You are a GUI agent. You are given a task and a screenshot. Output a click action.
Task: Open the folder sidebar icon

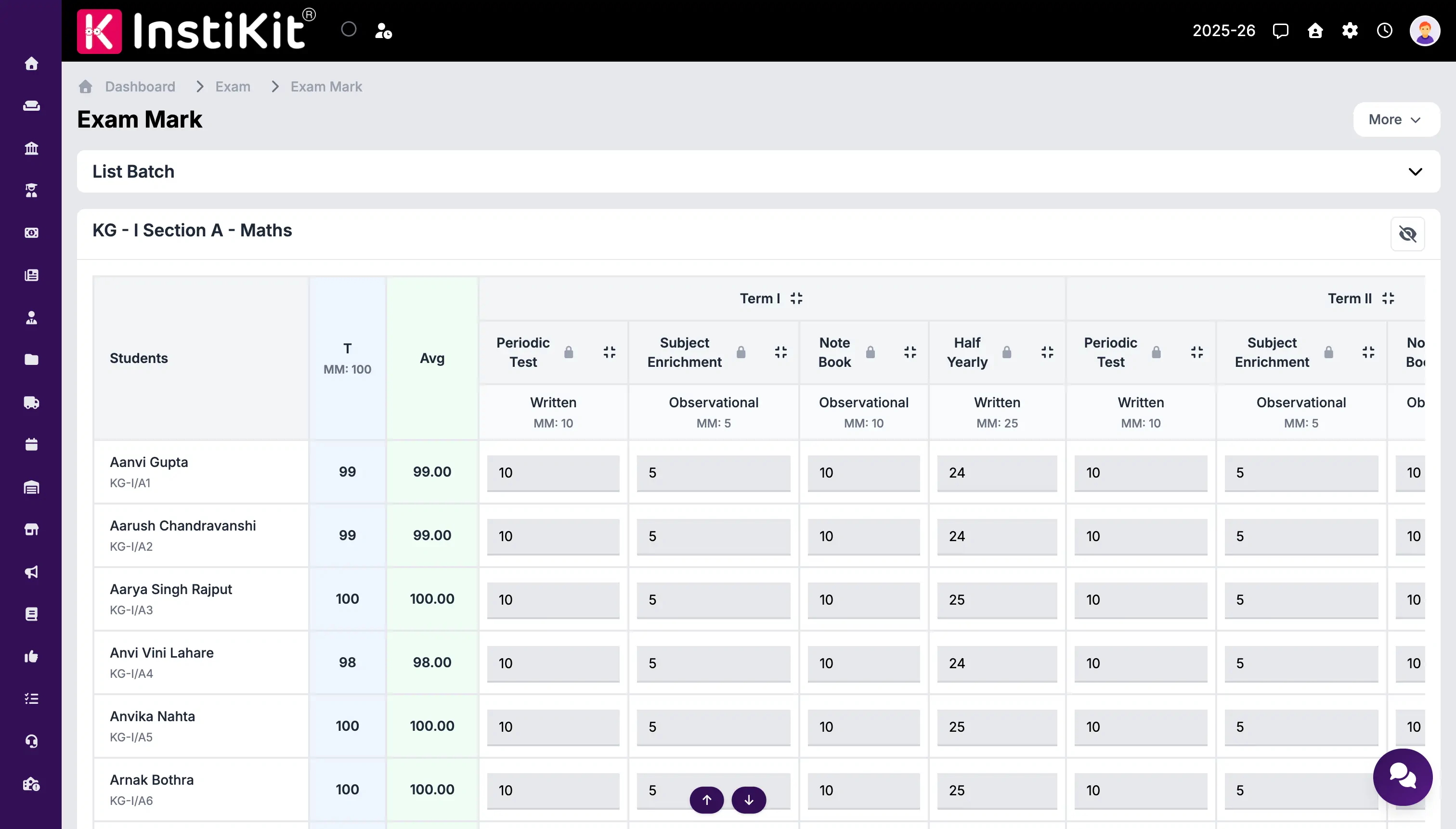point(31,359)
